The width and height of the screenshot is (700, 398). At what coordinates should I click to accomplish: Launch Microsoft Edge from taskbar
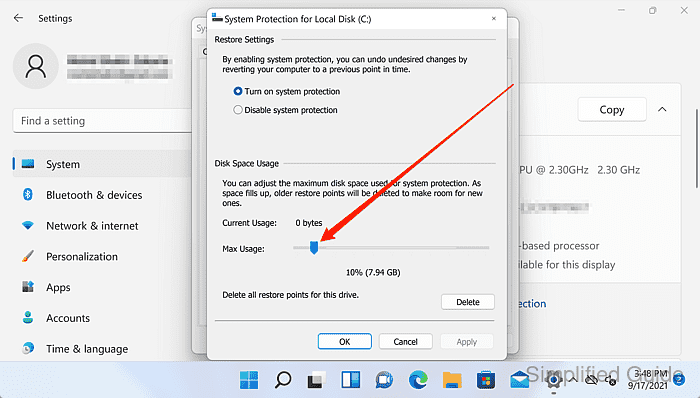(x=418, y=380)
